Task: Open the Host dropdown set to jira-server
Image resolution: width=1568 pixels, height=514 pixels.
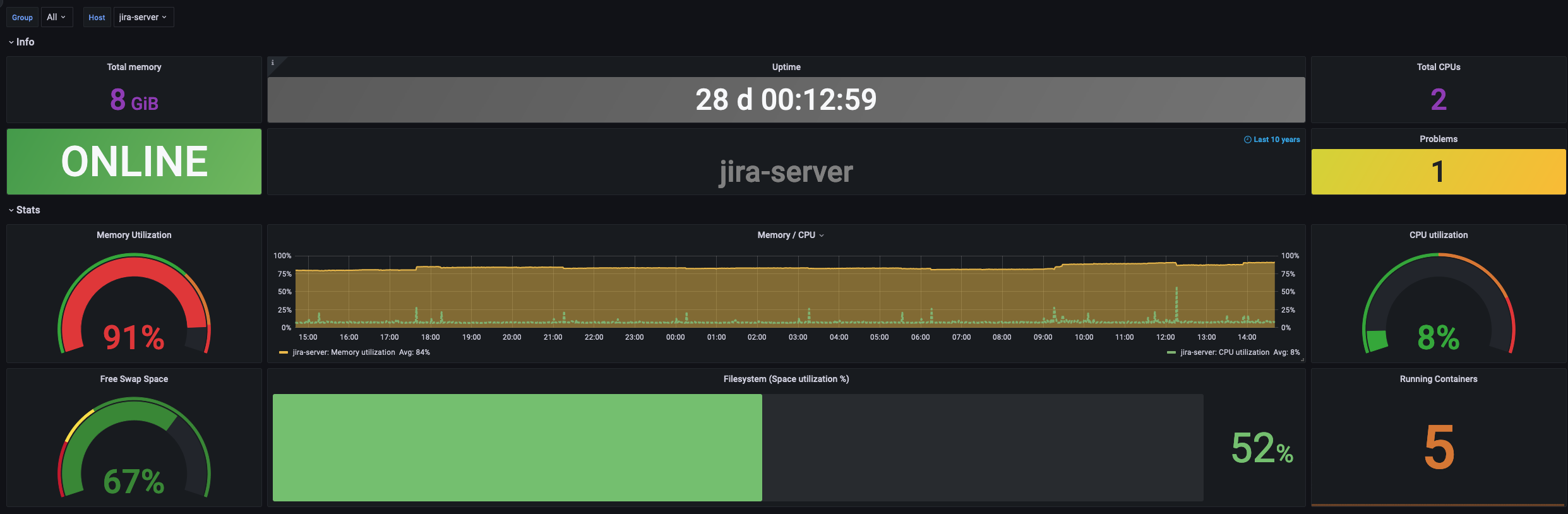Action: coord(143,17)
